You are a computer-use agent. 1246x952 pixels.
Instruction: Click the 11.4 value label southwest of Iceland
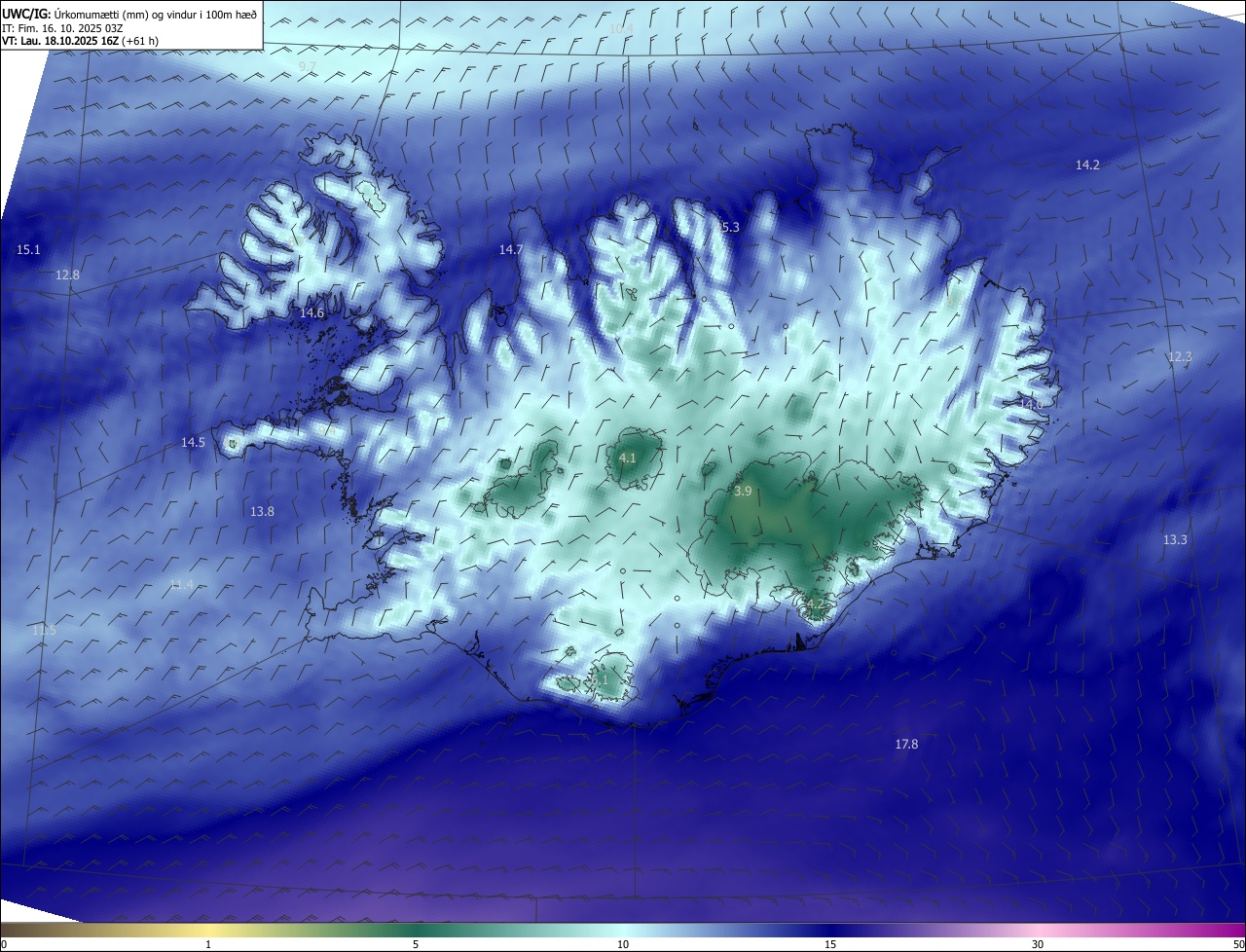(181, 585)
